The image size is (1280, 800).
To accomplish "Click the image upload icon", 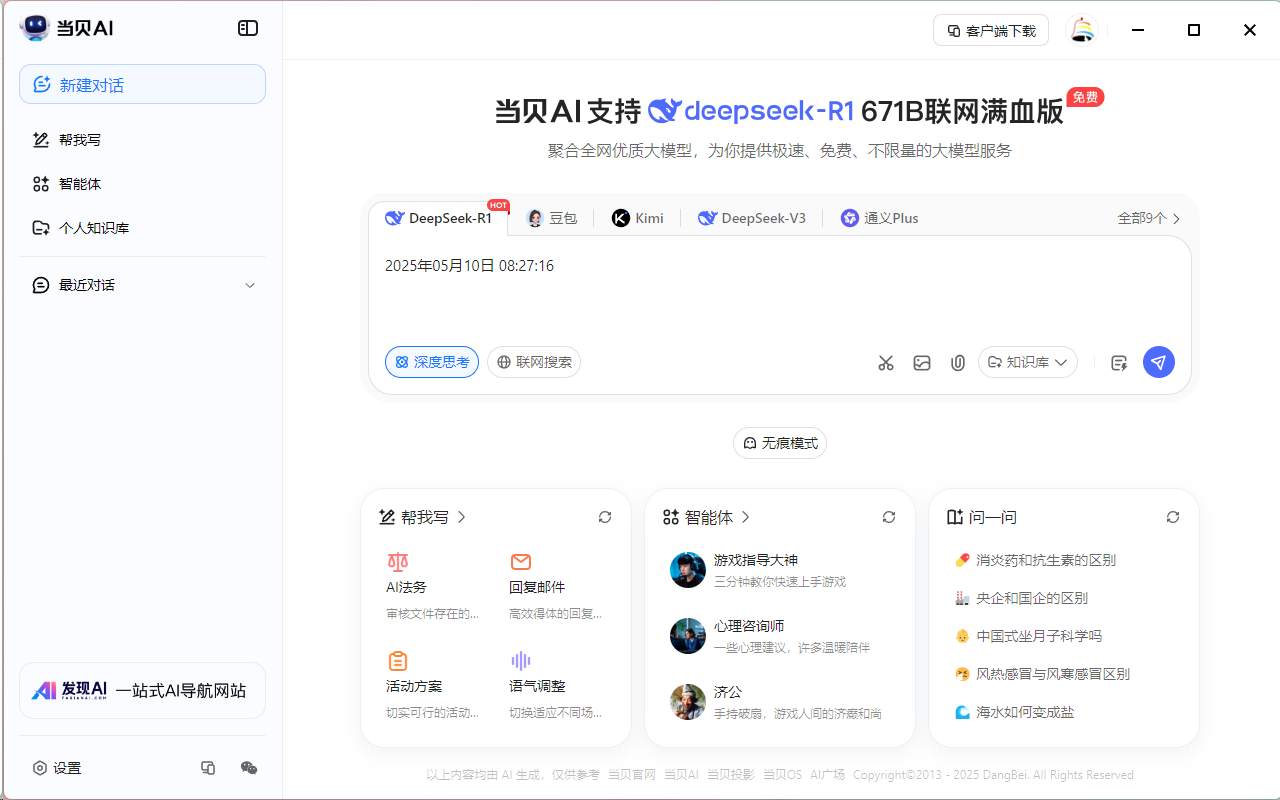I will click(x=921, y=363).
